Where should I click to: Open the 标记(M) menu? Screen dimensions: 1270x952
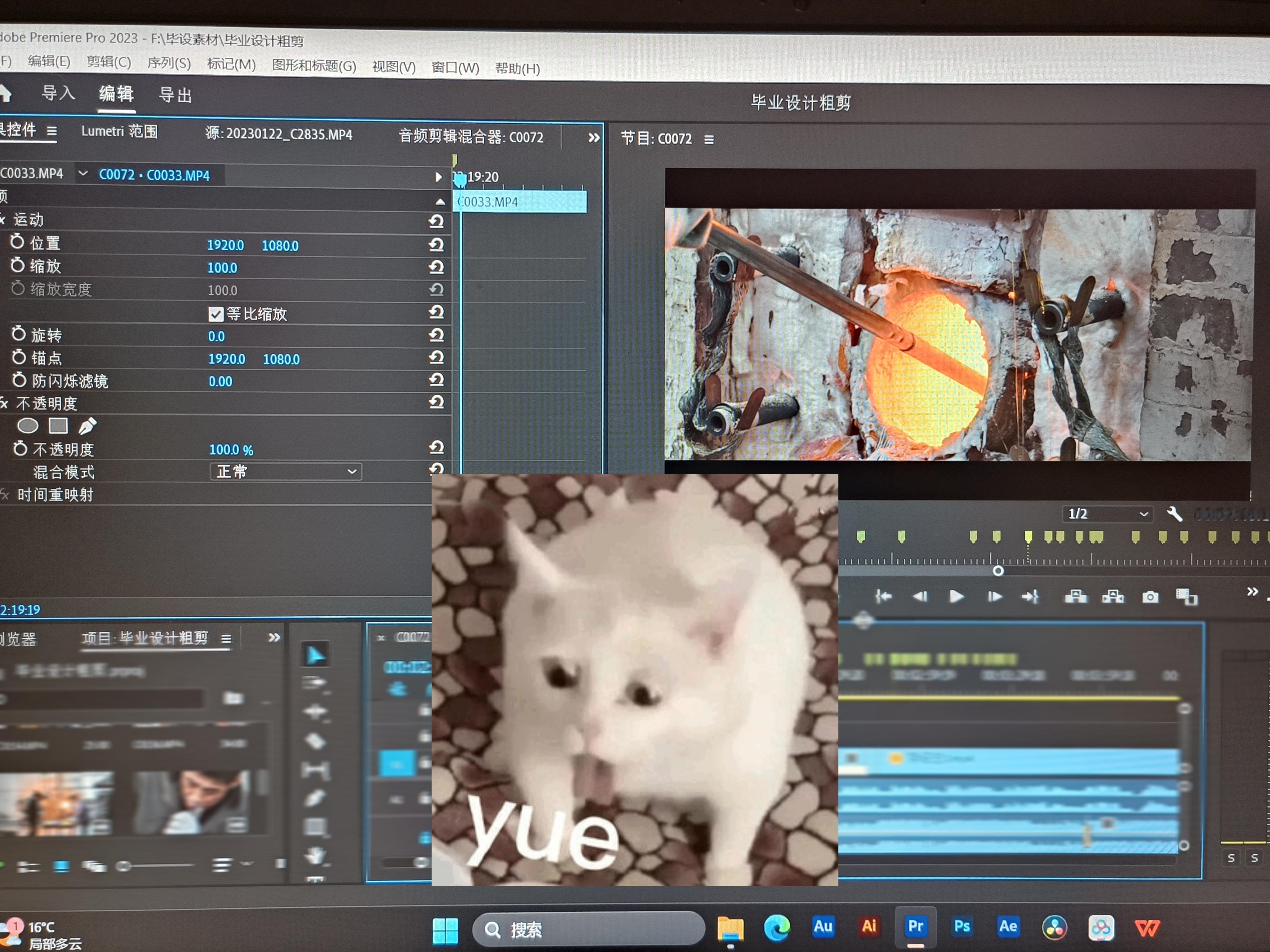[231, 64]
